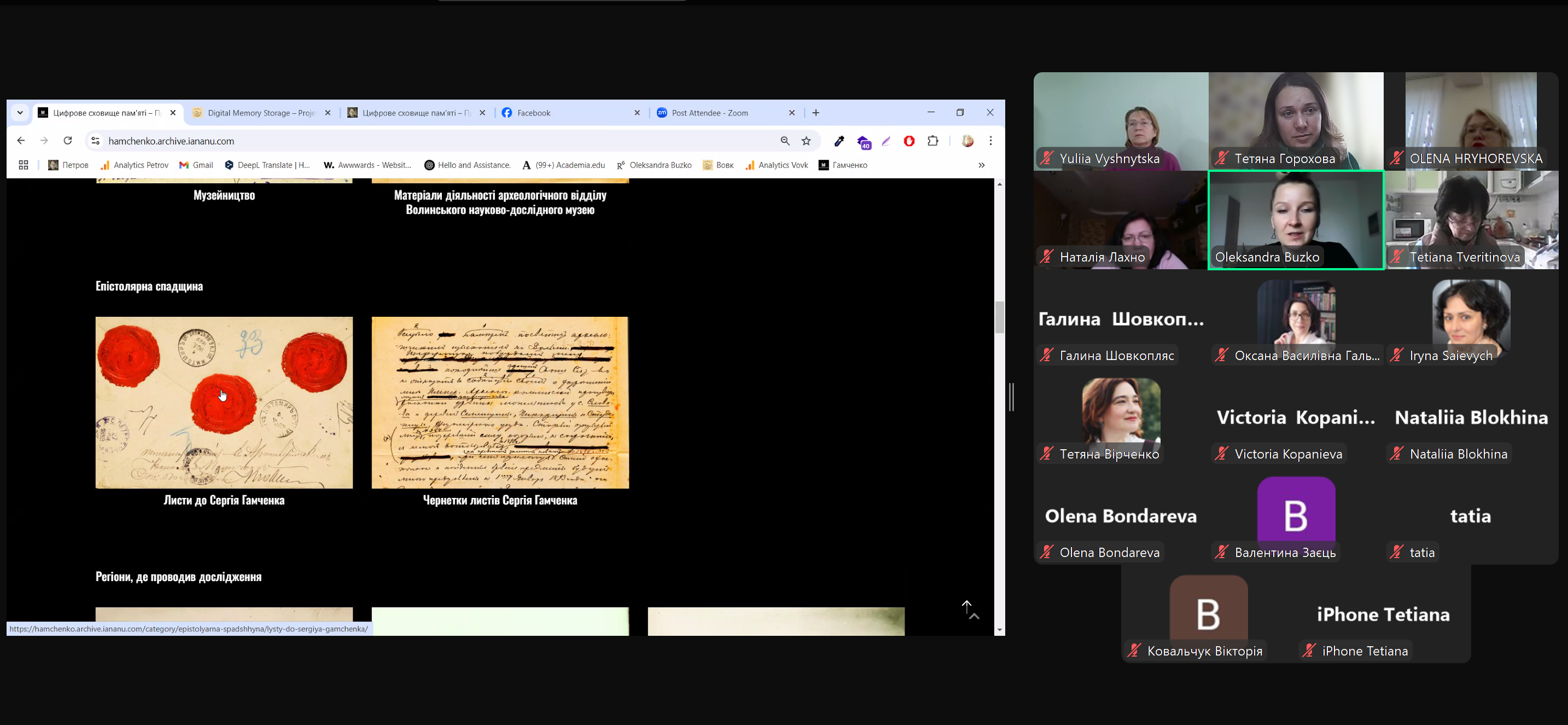This screenshot has height=725, width=1568.
Task: Bookmark this page with the star
Action: 807,141
